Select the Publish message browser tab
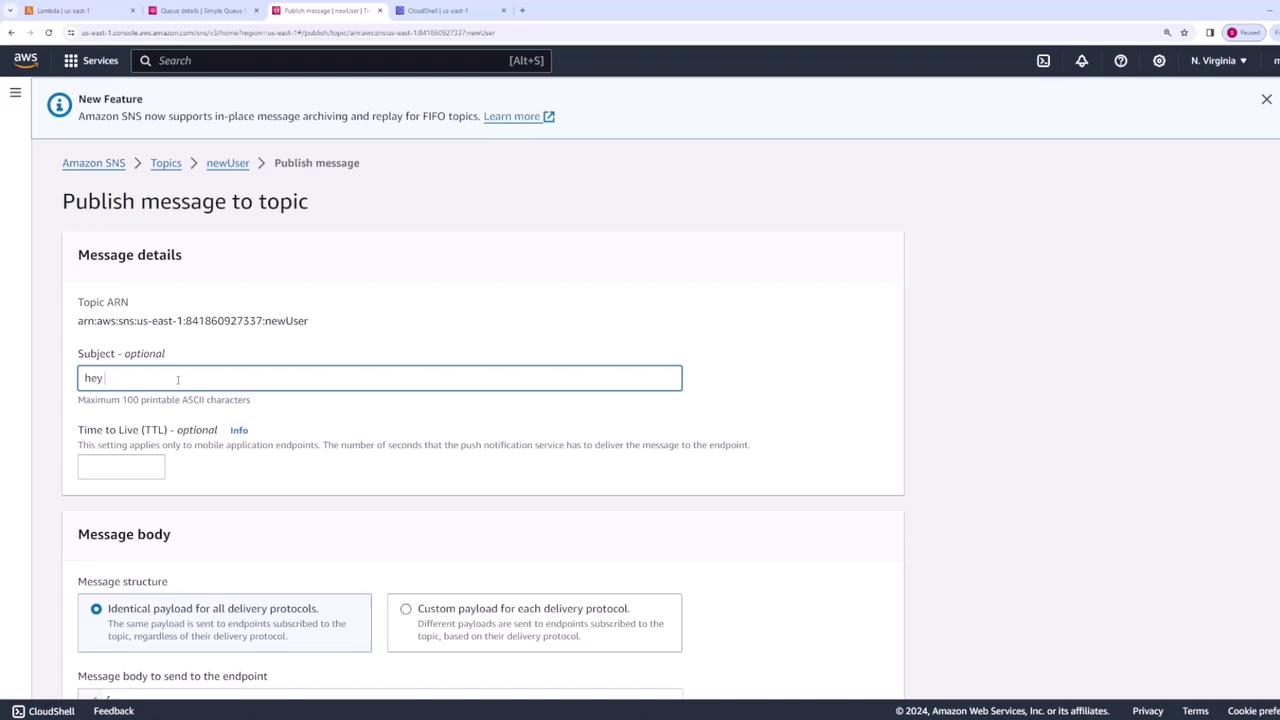 click(327, 10)
